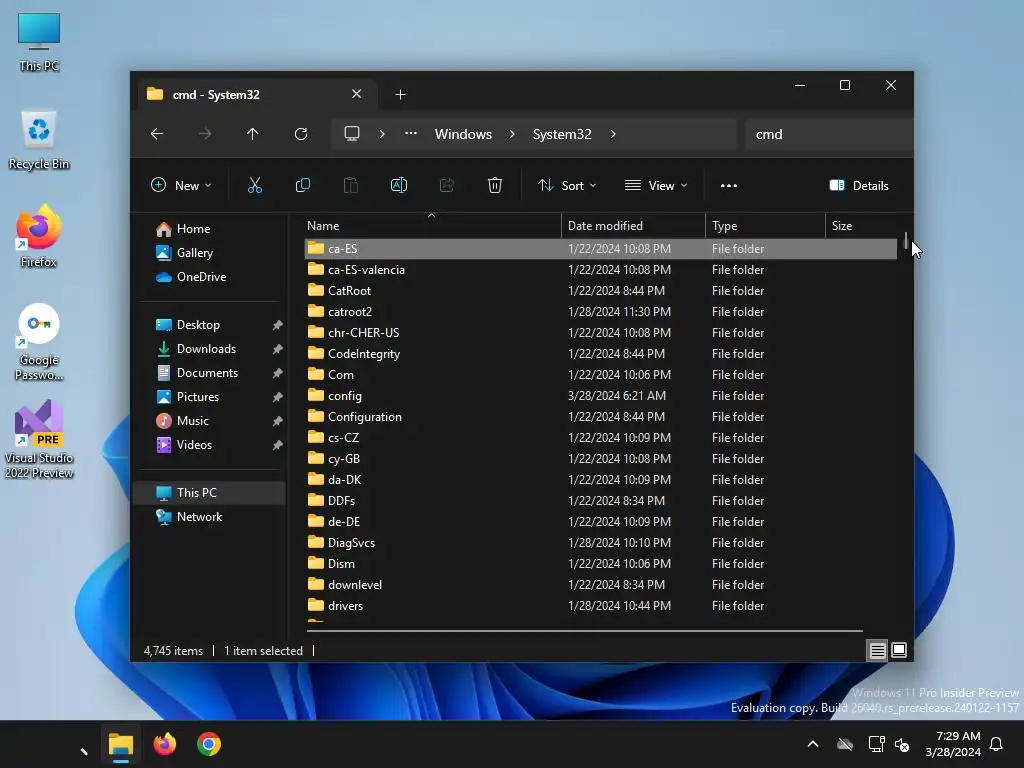Open Recycle Bin on the desktop
This screenshot has height=768, width=1024.
(x=39, y=140)
